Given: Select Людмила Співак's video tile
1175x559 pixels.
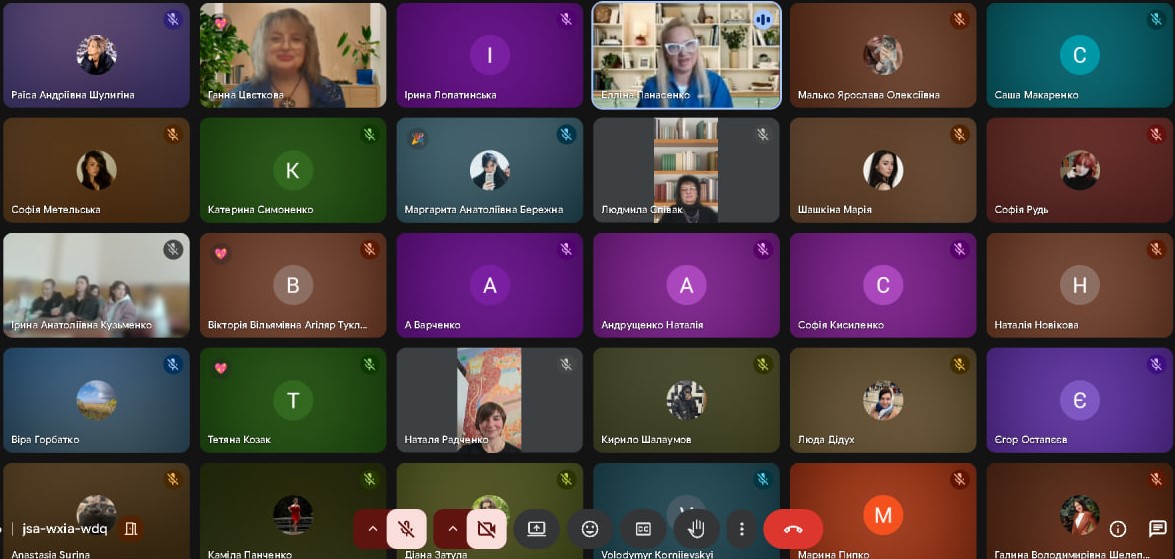Looking at the screenshot, I should coord(686,170).
